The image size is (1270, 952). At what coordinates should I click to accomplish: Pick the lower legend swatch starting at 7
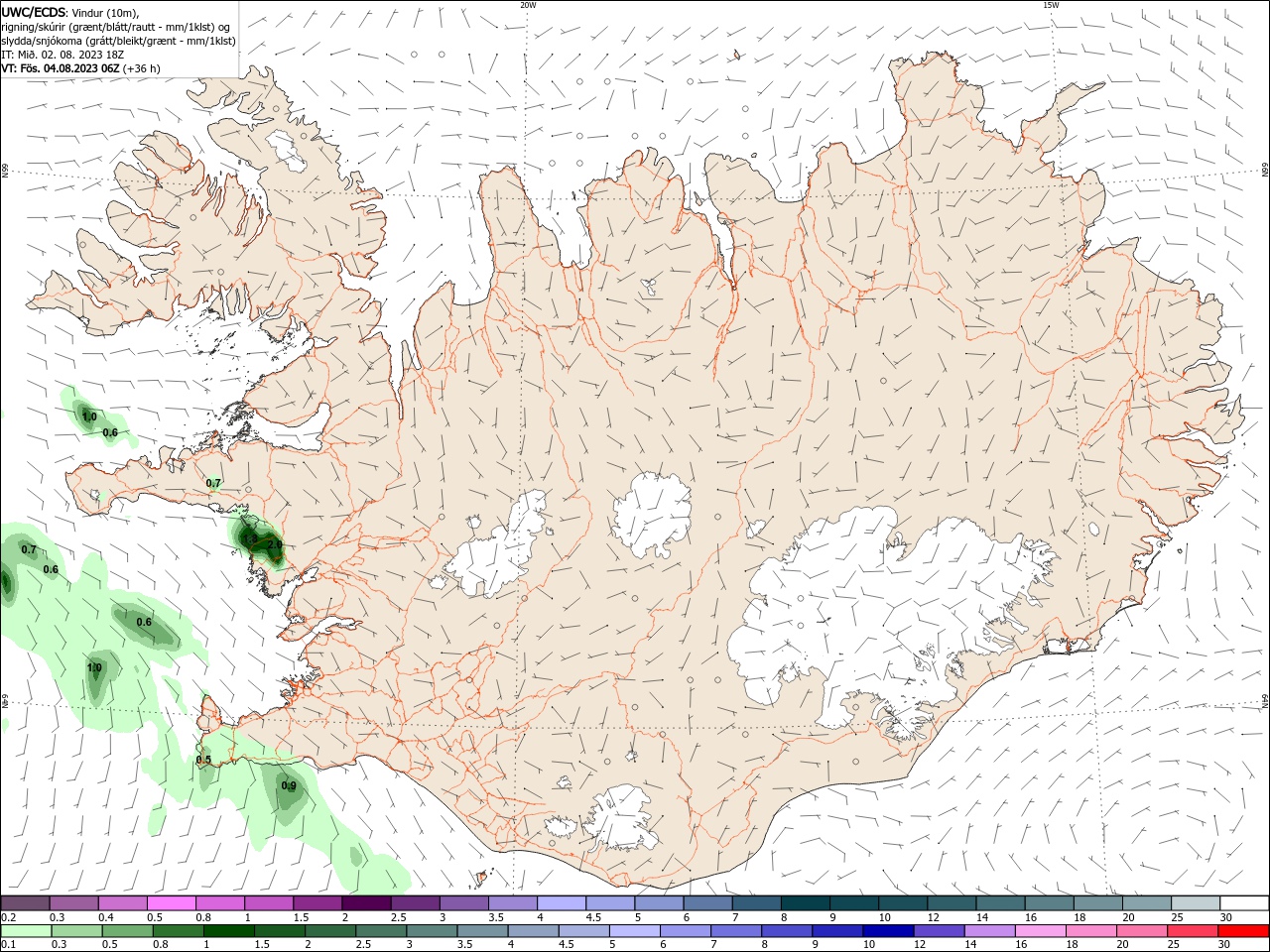tap(736, 931)
